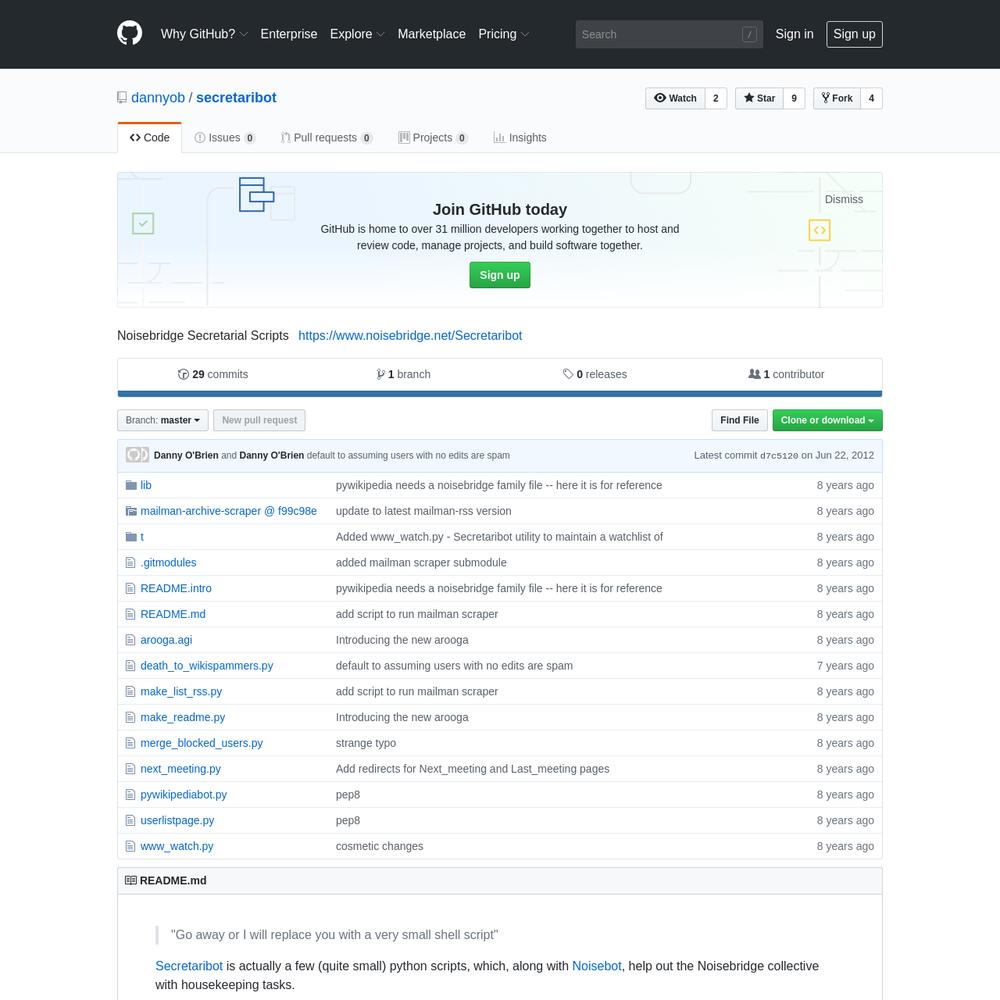Image resolution: width=1000 pixels, height=1000 pixels.
Task: Show the 1 contributor page
Action: coord(786,374)
